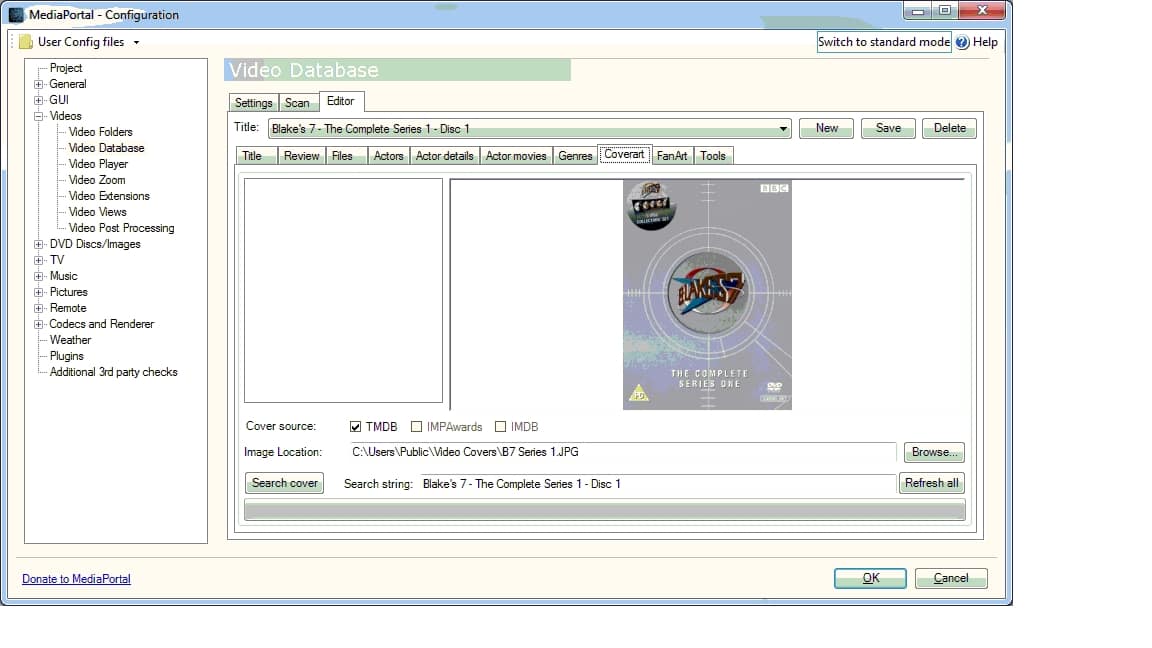This screenshot has width=1152, height=648.
Task: Select the Editor tab
Action: click(341, 101)
